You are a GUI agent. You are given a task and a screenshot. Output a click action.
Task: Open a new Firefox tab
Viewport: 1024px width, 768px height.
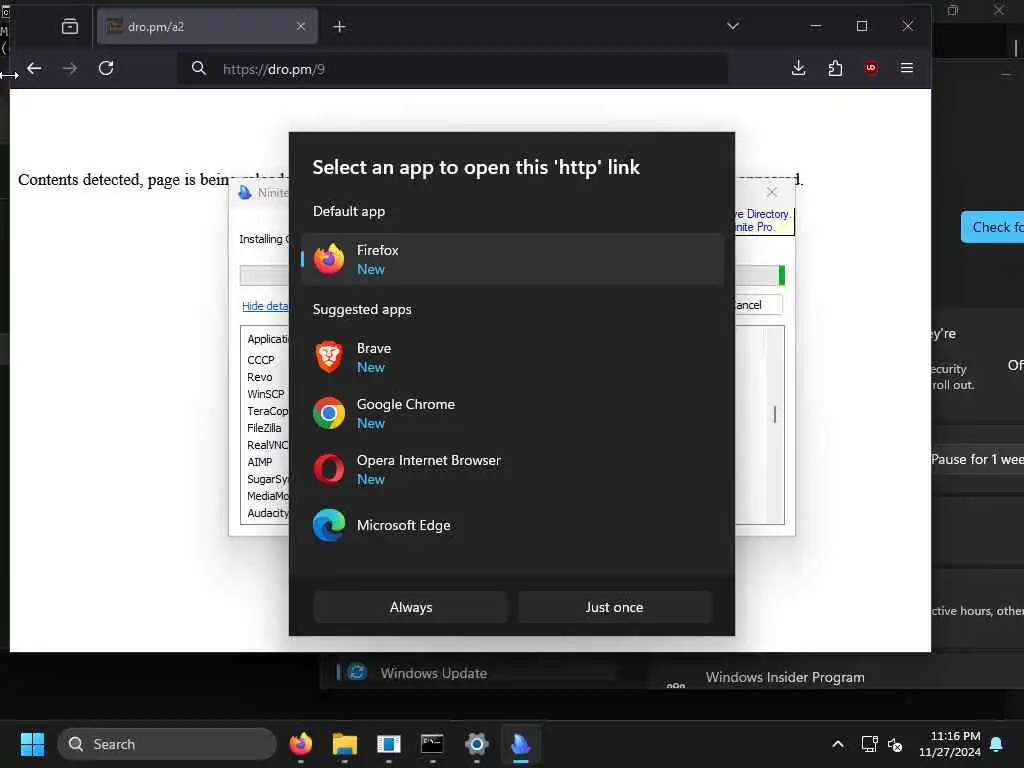339,26
